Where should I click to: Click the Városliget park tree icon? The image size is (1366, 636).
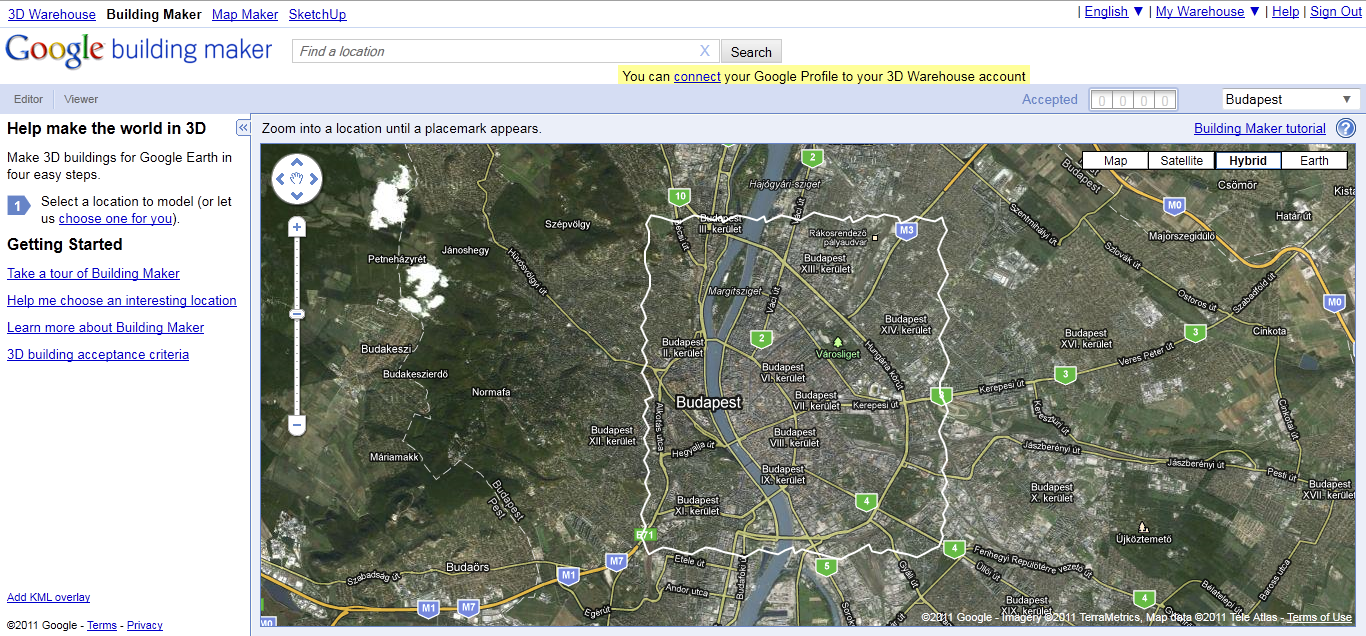coord(838,342)
